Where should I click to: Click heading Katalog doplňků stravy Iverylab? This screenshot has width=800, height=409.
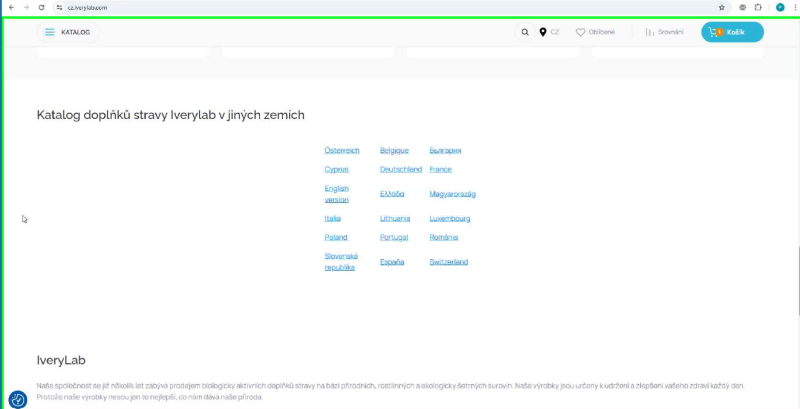170,115
